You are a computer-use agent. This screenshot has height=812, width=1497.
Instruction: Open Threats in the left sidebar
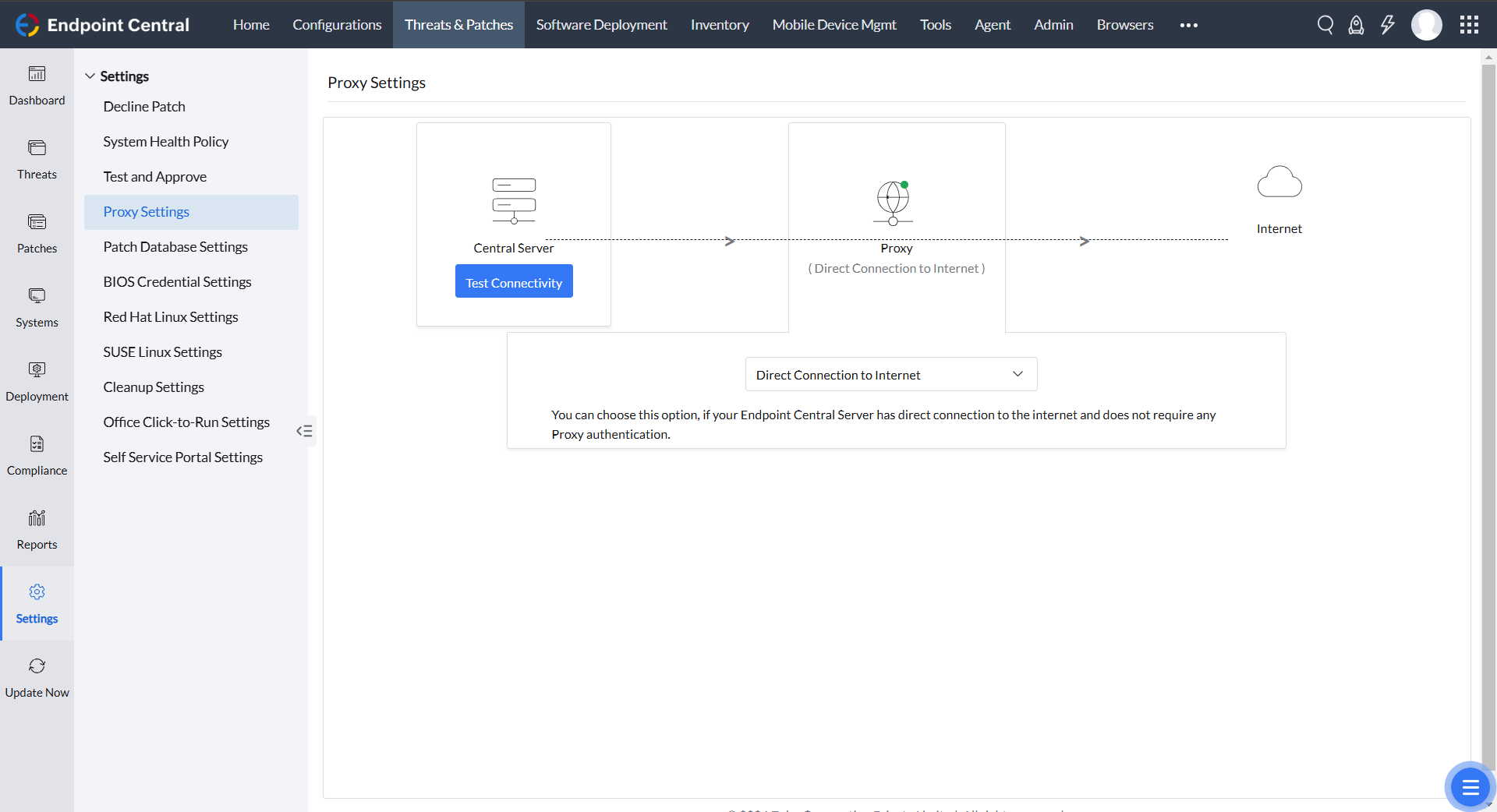pyautogui.click(x=37, y=161)
